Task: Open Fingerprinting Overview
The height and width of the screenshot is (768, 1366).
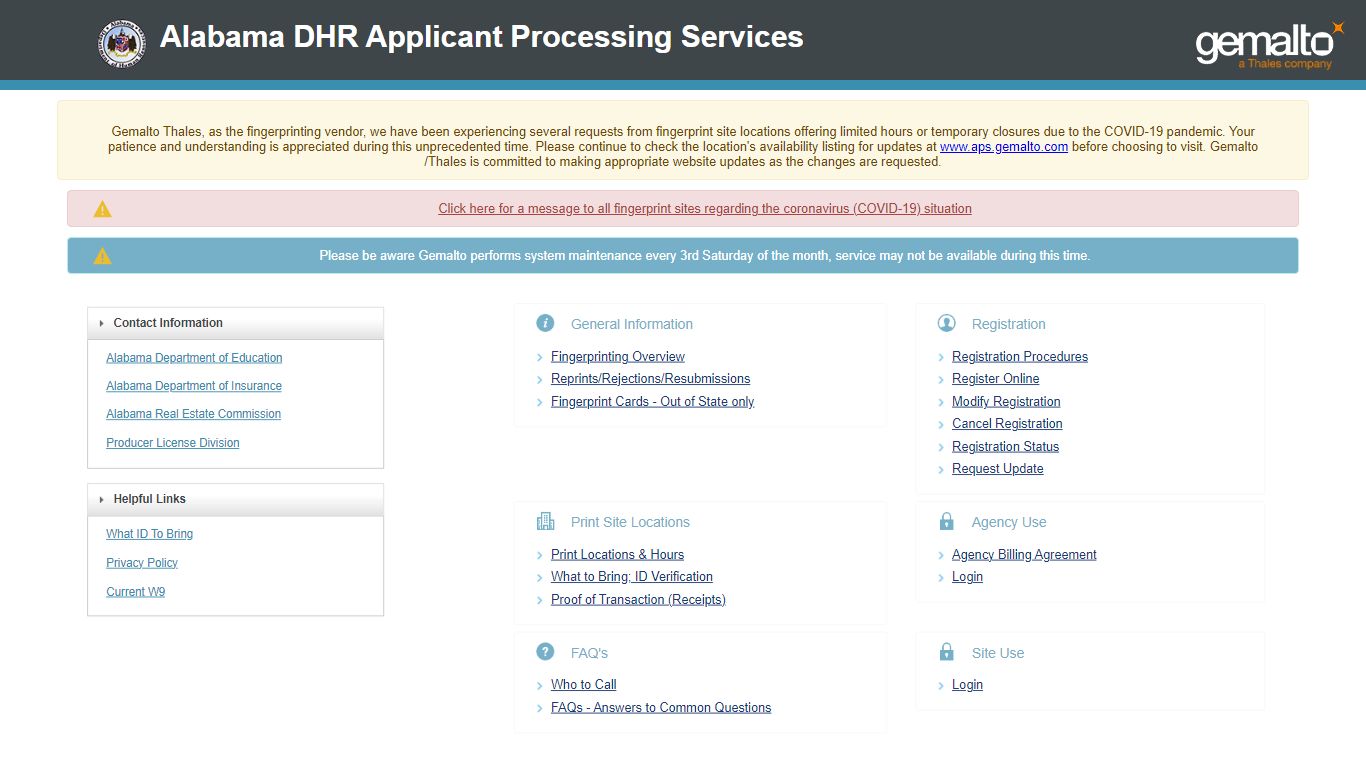Action: (x=618, y=356)
